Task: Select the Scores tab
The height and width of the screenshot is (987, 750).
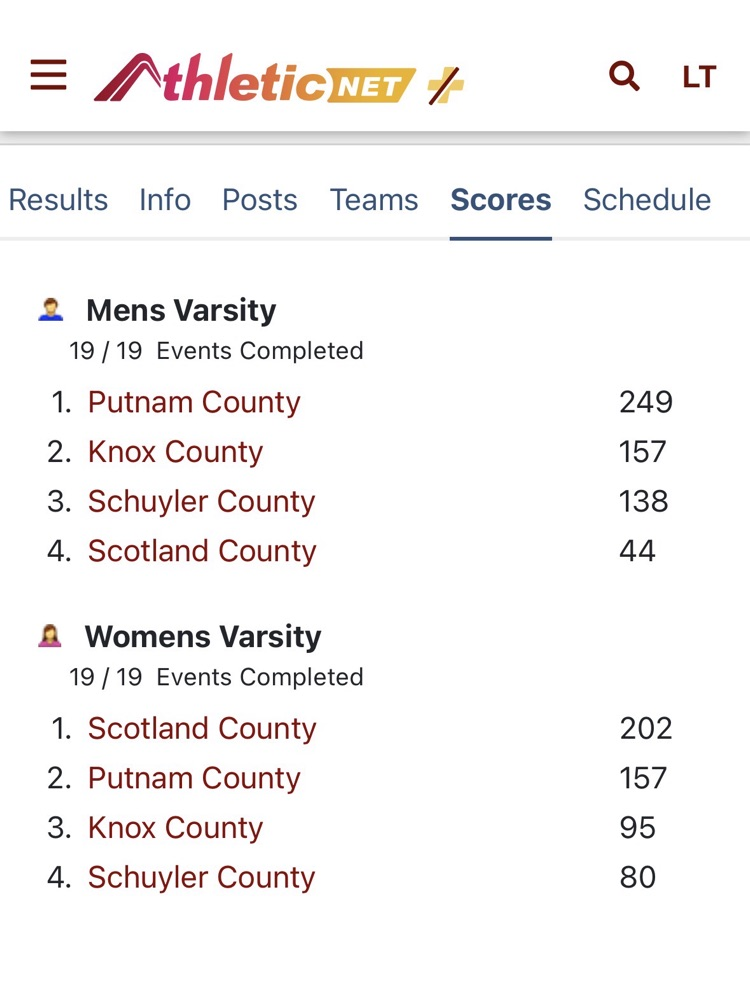Action: tap(501, 200)
